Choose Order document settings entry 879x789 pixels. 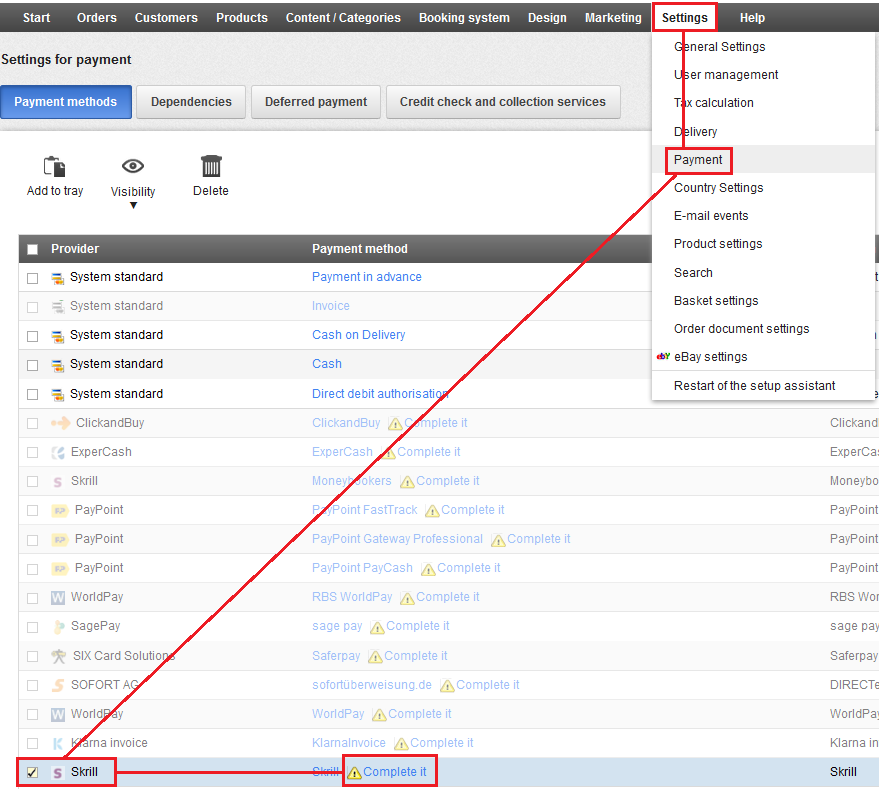click(x=741, y=329)
